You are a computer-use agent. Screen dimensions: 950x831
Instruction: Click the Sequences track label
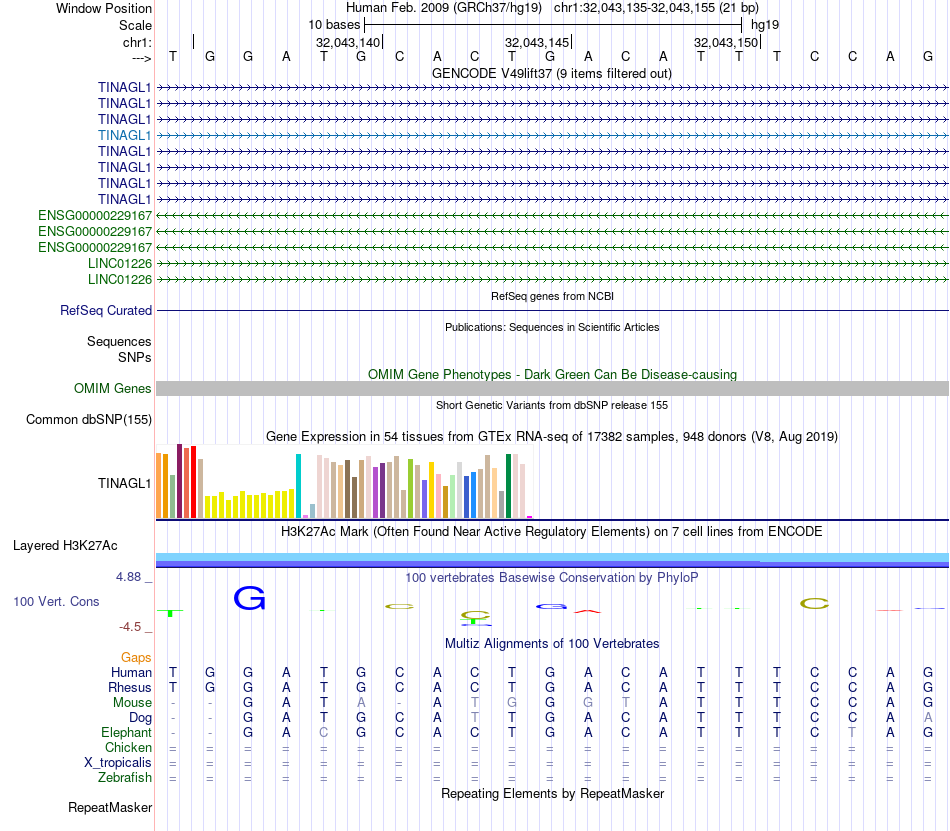tap(119, 341)
